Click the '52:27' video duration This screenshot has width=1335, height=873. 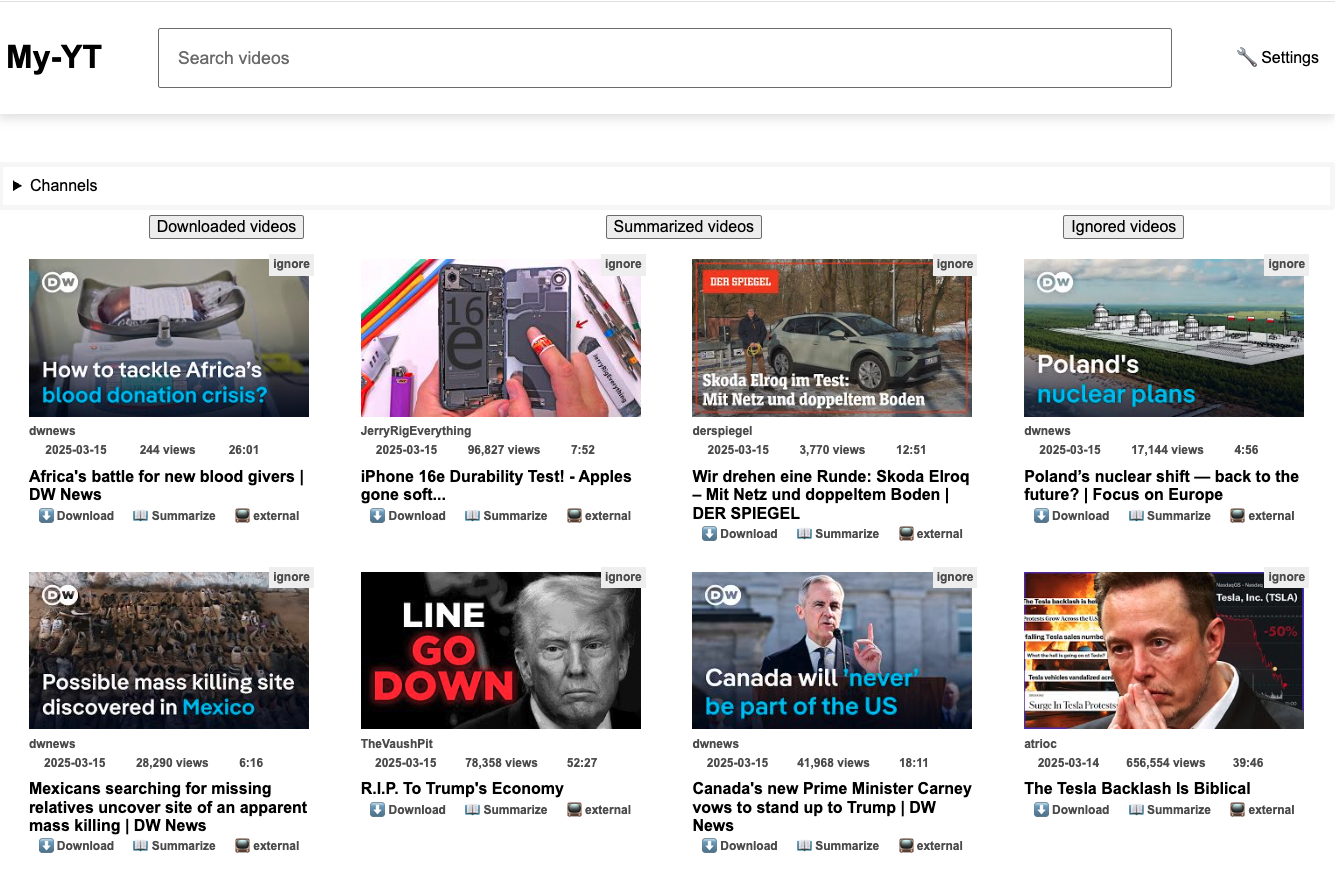pyautogui.click(x=581, y=763)
